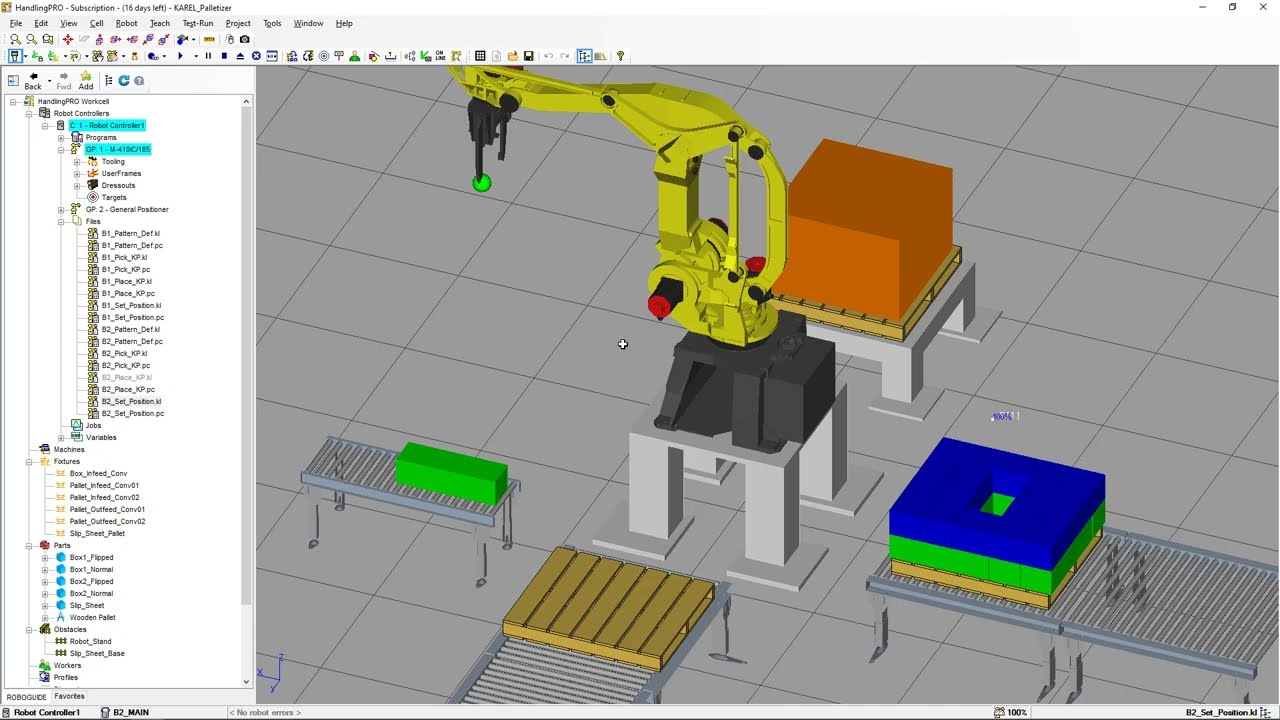Click the target bullseye toolbar icon
The height and width of the screenshot is (720, 1280).
tap(324, 56)
